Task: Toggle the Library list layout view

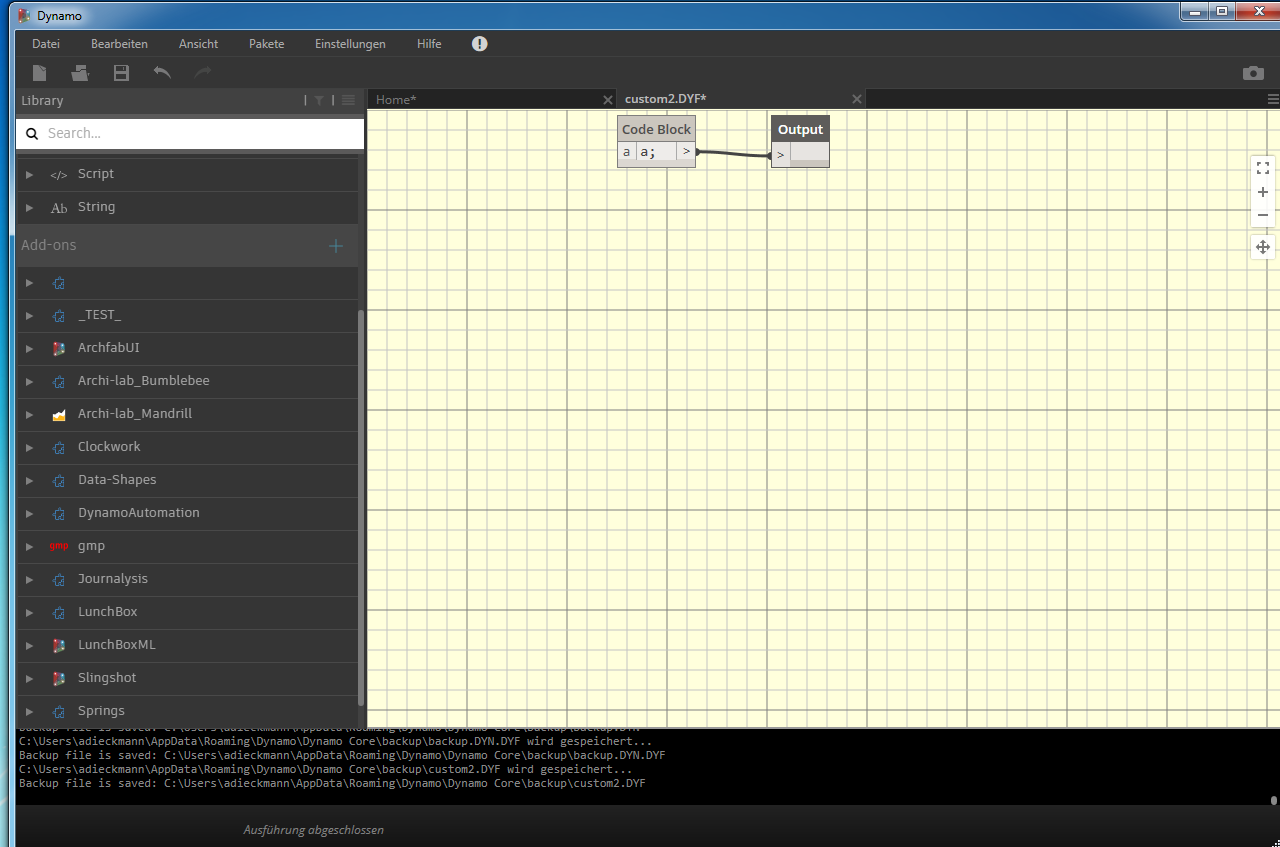Action: pyautogui.click(x=347, y=100)
